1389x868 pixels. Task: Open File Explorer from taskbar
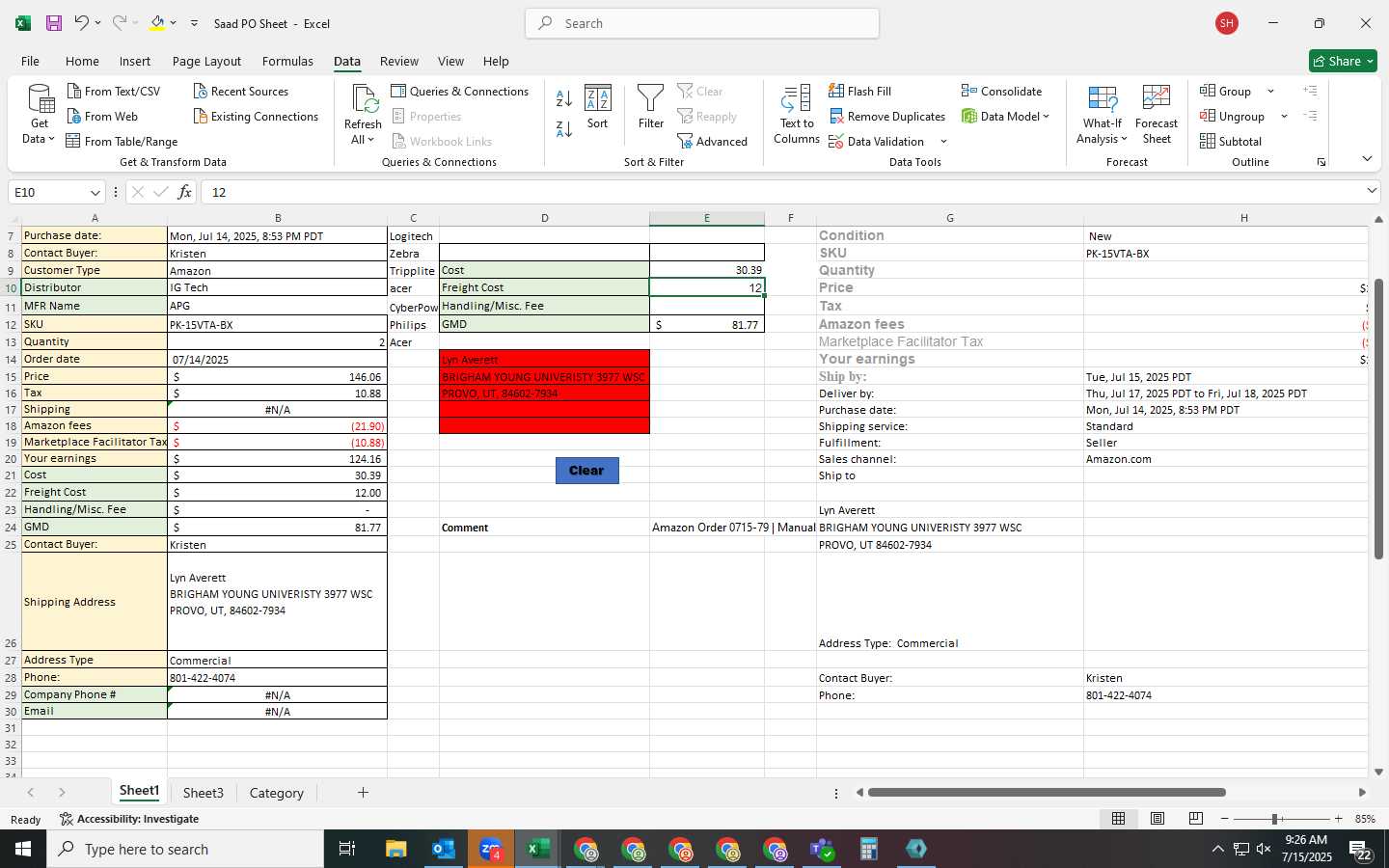396,849
